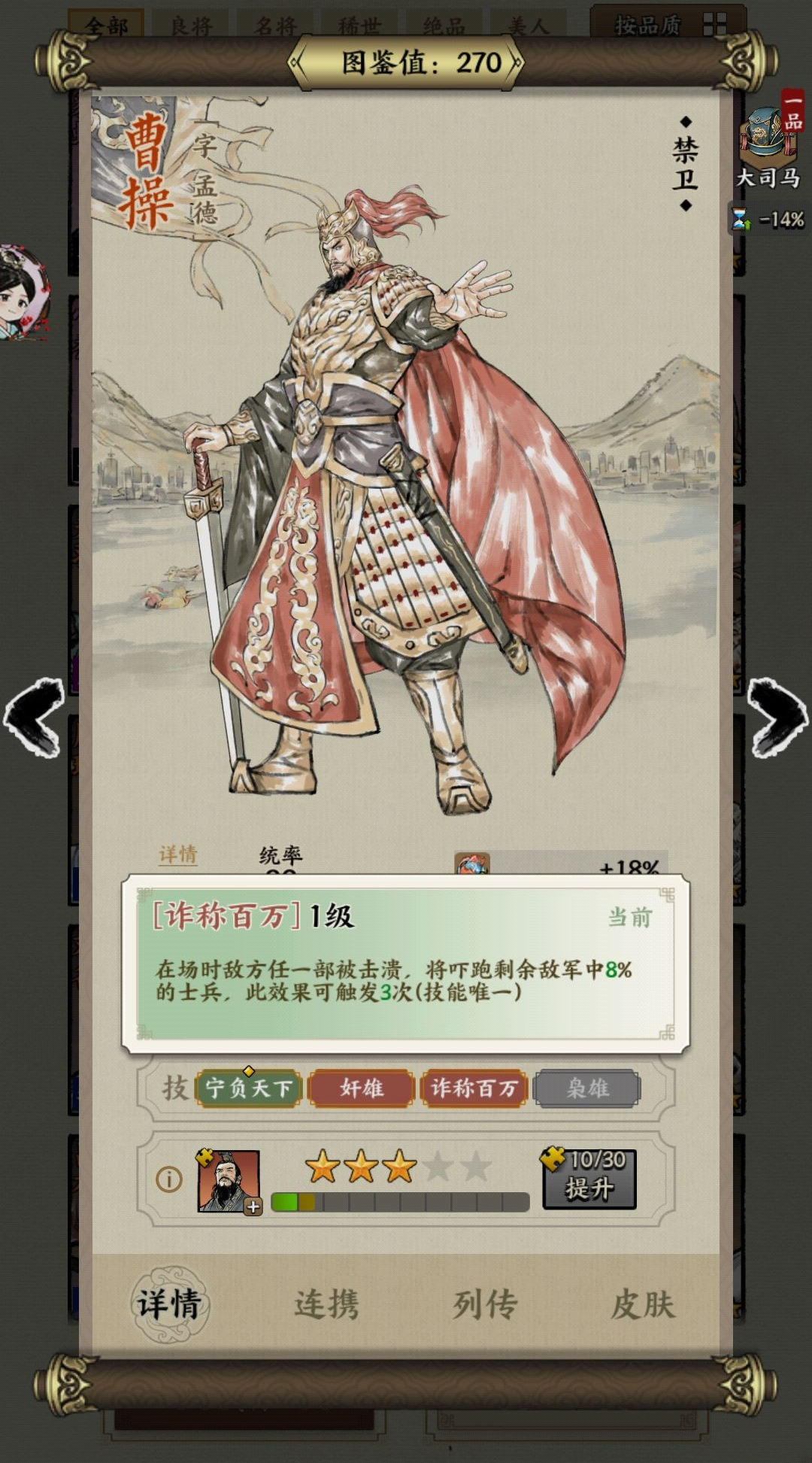Switch to the 列传 tab
This screenshot has width=812, height=1463.
485,1304
